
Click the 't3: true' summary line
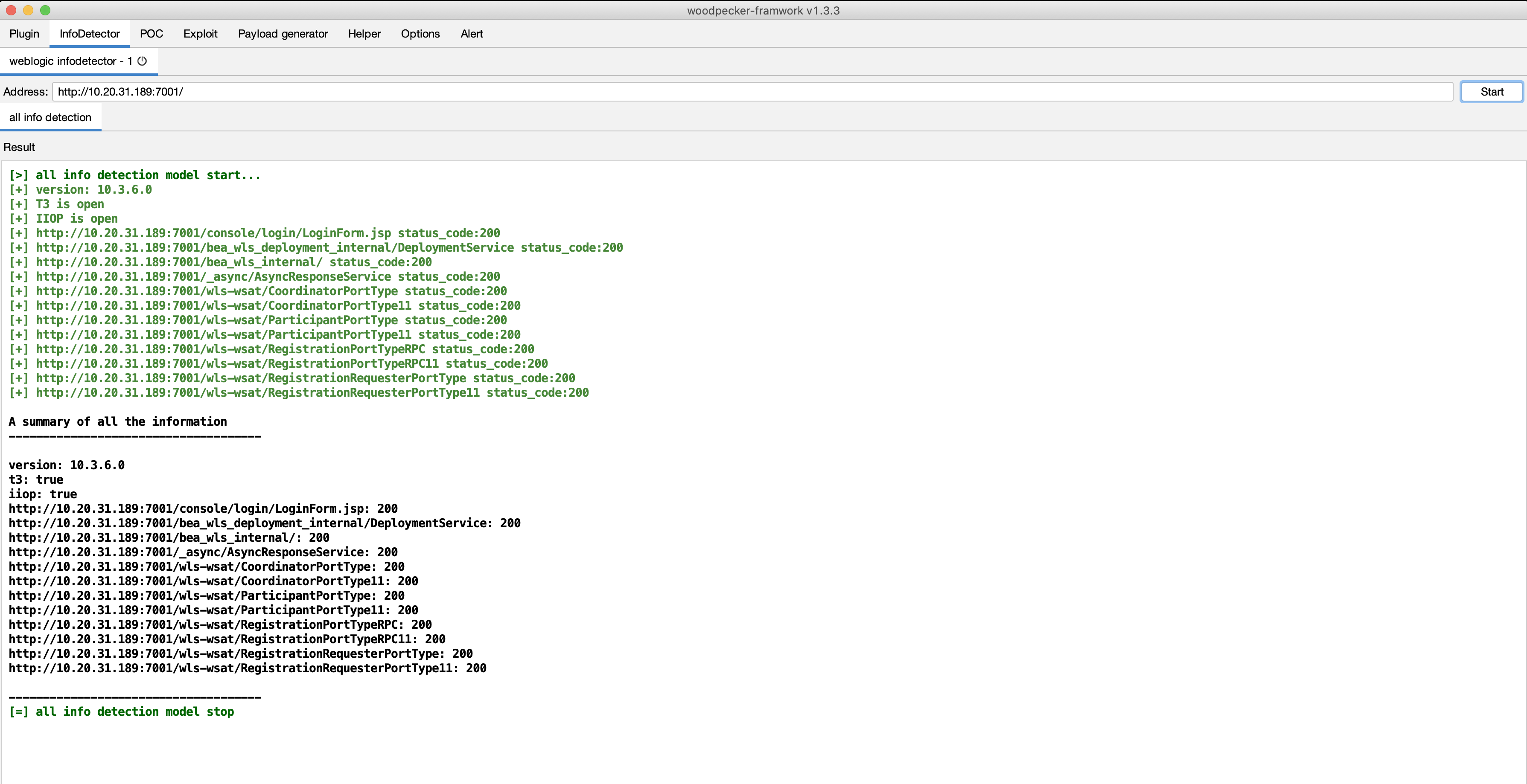[35, 479]
